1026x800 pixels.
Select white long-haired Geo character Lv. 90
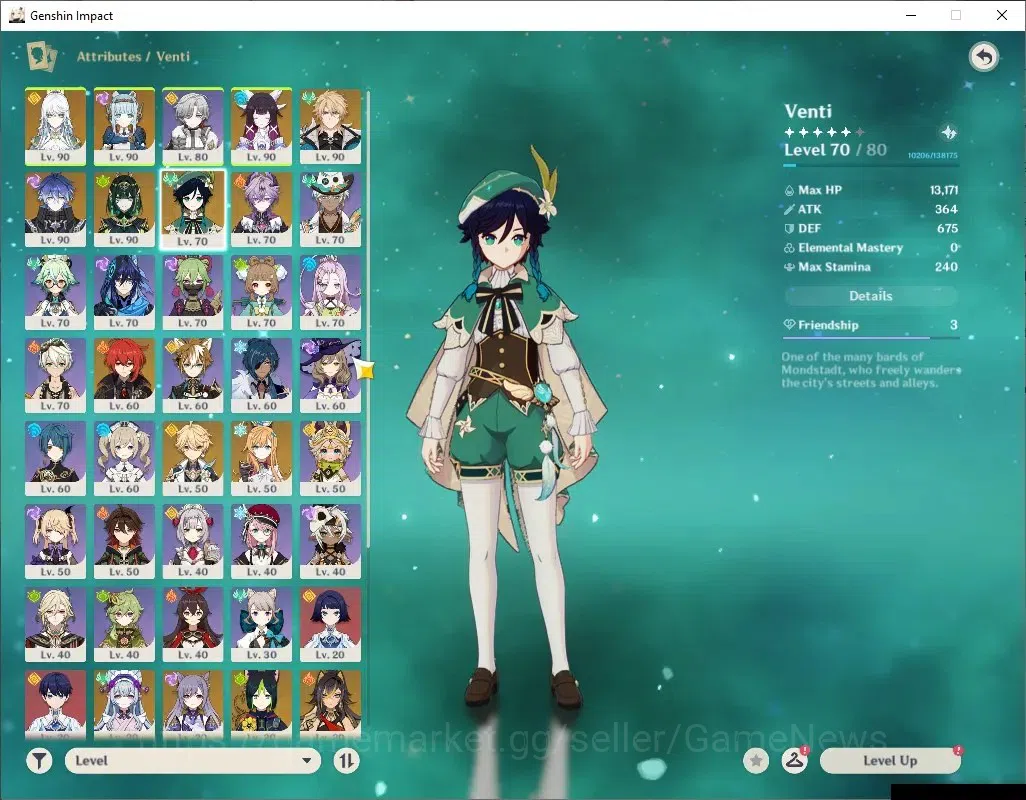tap(56, 126)
